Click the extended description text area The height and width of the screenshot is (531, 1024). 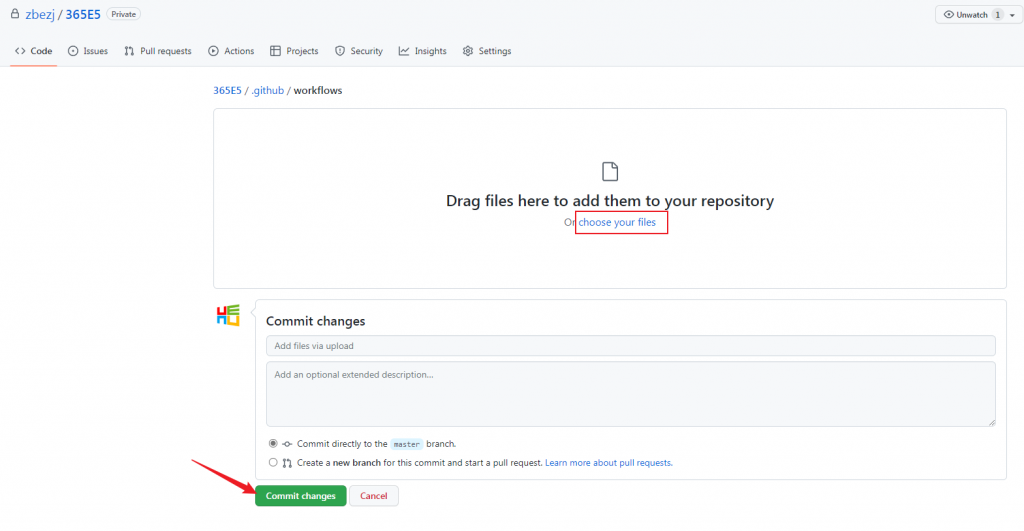pyautogui.click(x=630, y=393)
